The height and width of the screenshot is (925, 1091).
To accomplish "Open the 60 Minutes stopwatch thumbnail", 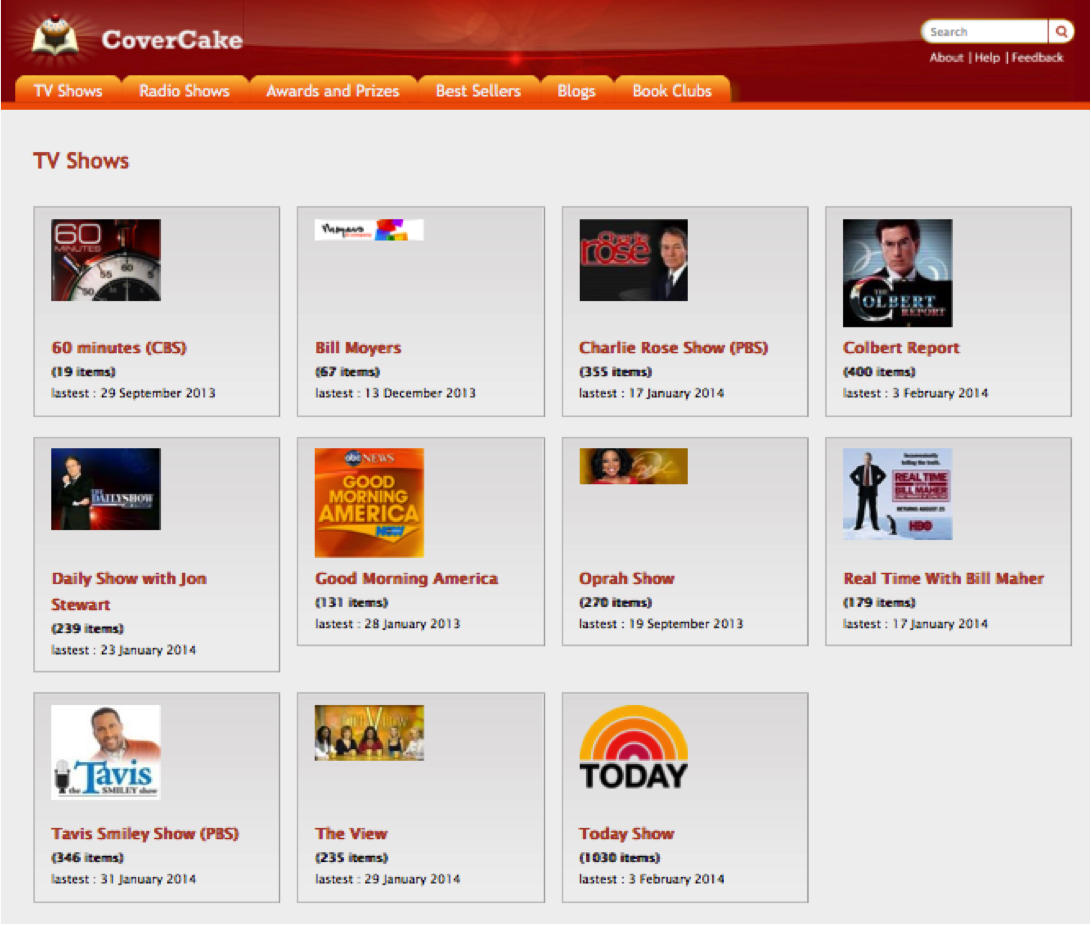I will [106, 260].
